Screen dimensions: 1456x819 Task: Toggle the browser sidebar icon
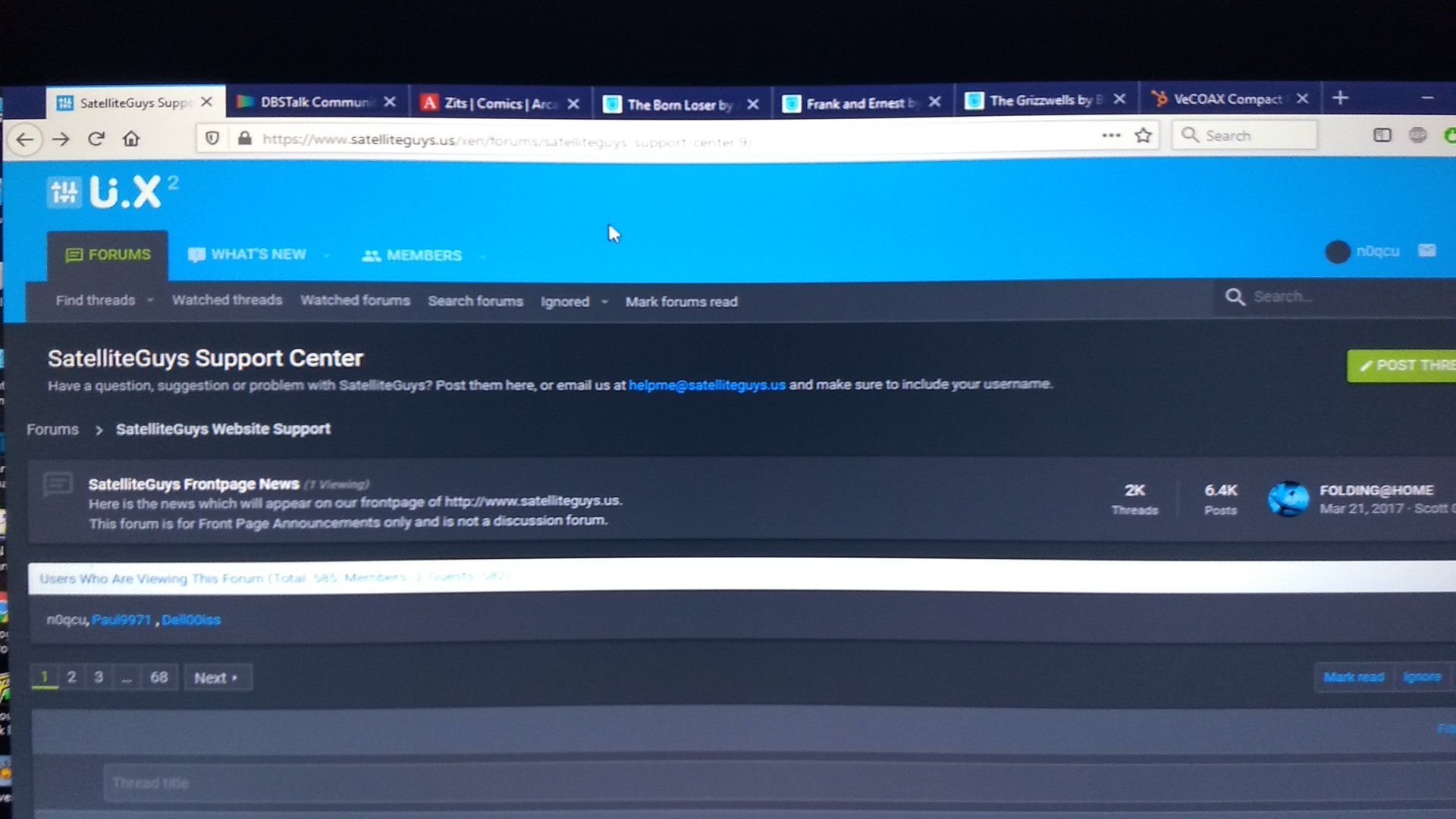(1382, 135)
